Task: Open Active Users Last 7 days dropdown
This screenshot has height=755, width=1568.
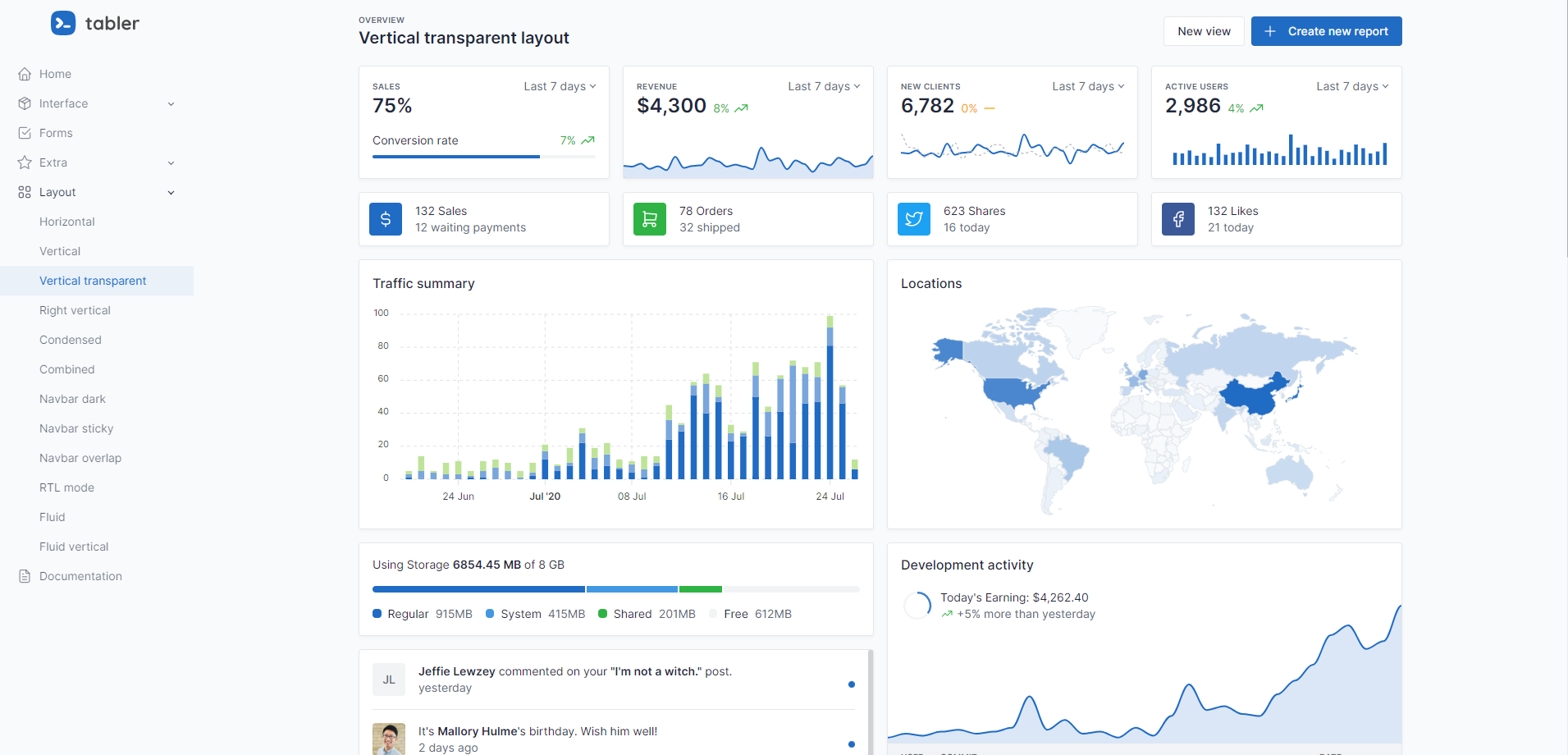Action: [x=1352, y=86]
